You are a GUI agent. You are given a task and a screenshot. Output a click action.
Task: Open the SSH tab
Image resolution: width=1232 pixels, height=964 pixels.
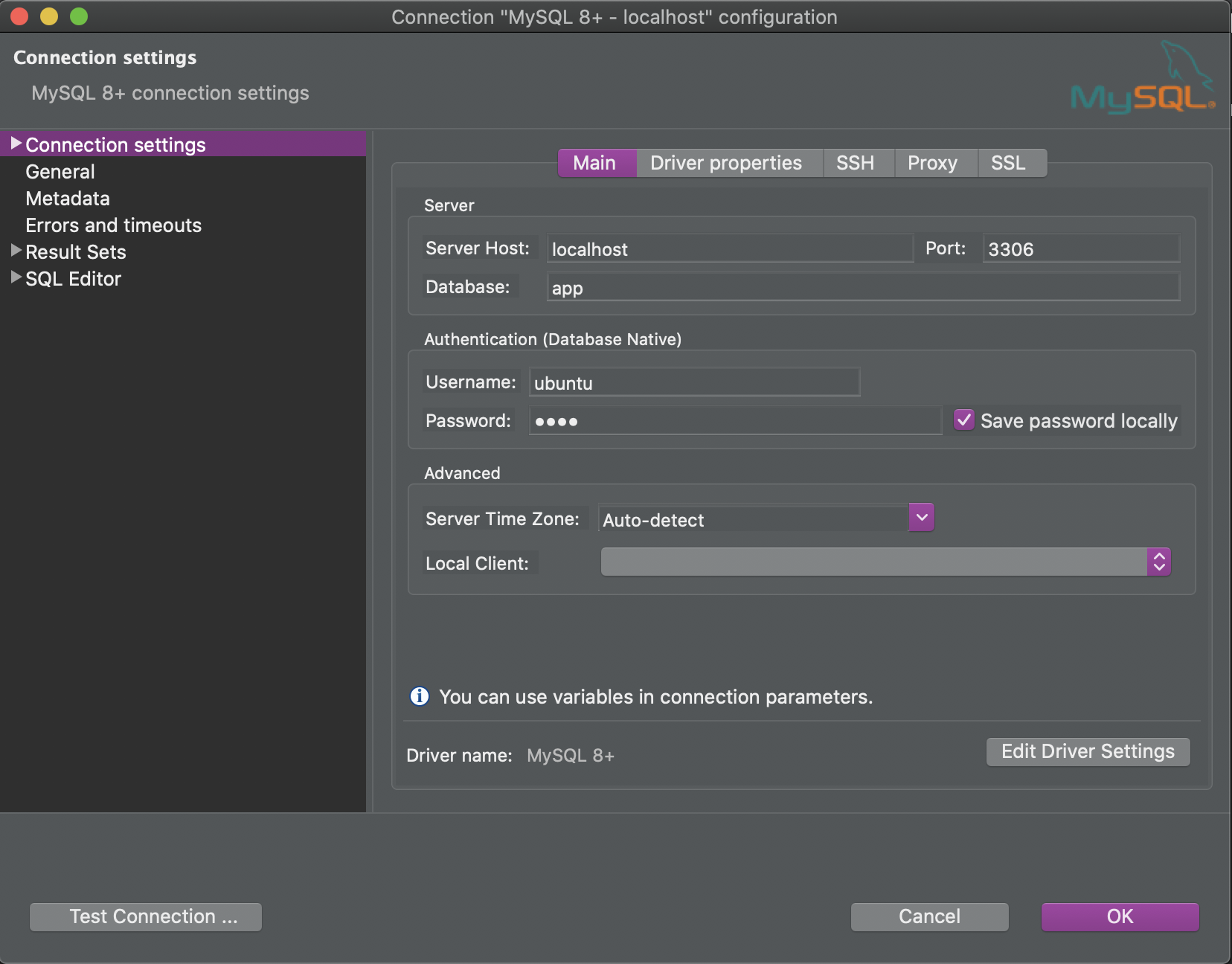click(857, 163)
